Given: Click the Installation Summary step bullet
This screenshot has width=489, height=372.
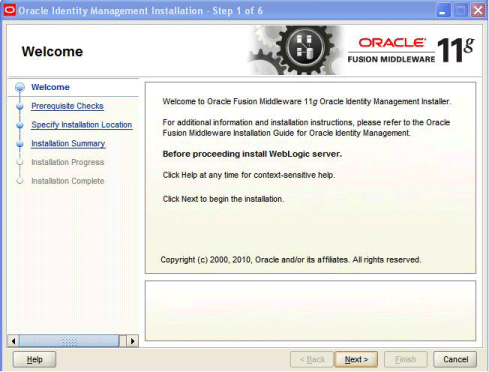Looking at the screenshot, I should click(x=20, y=144).
